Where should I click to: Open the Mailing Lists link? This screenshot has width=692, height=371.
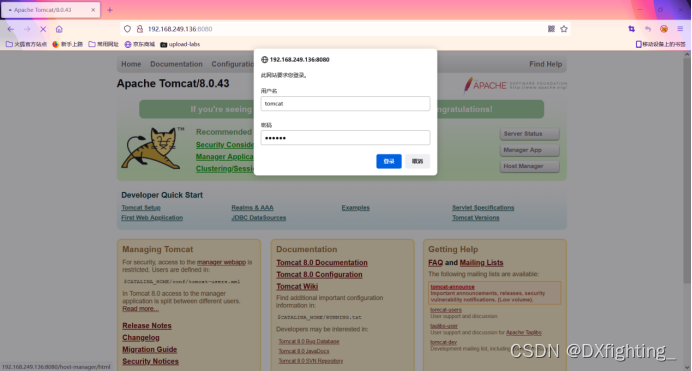coord(481,262)
